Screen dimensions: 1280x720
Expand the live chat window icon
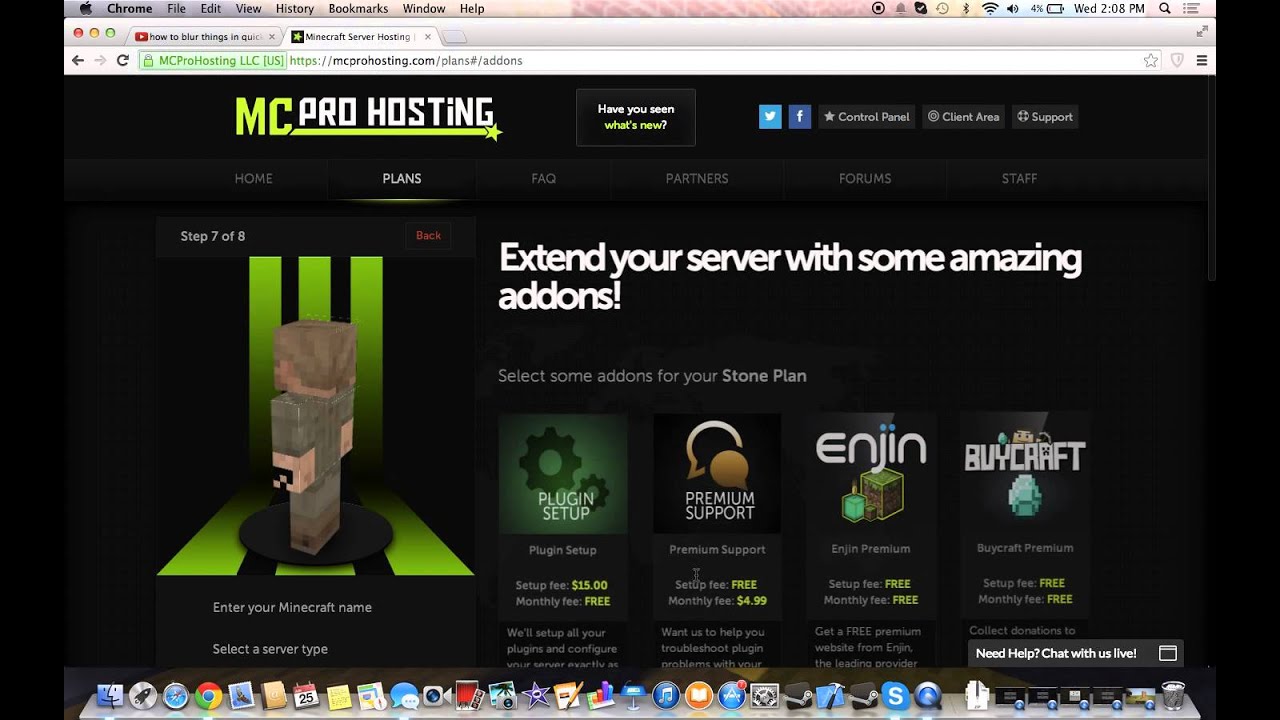1167,653
